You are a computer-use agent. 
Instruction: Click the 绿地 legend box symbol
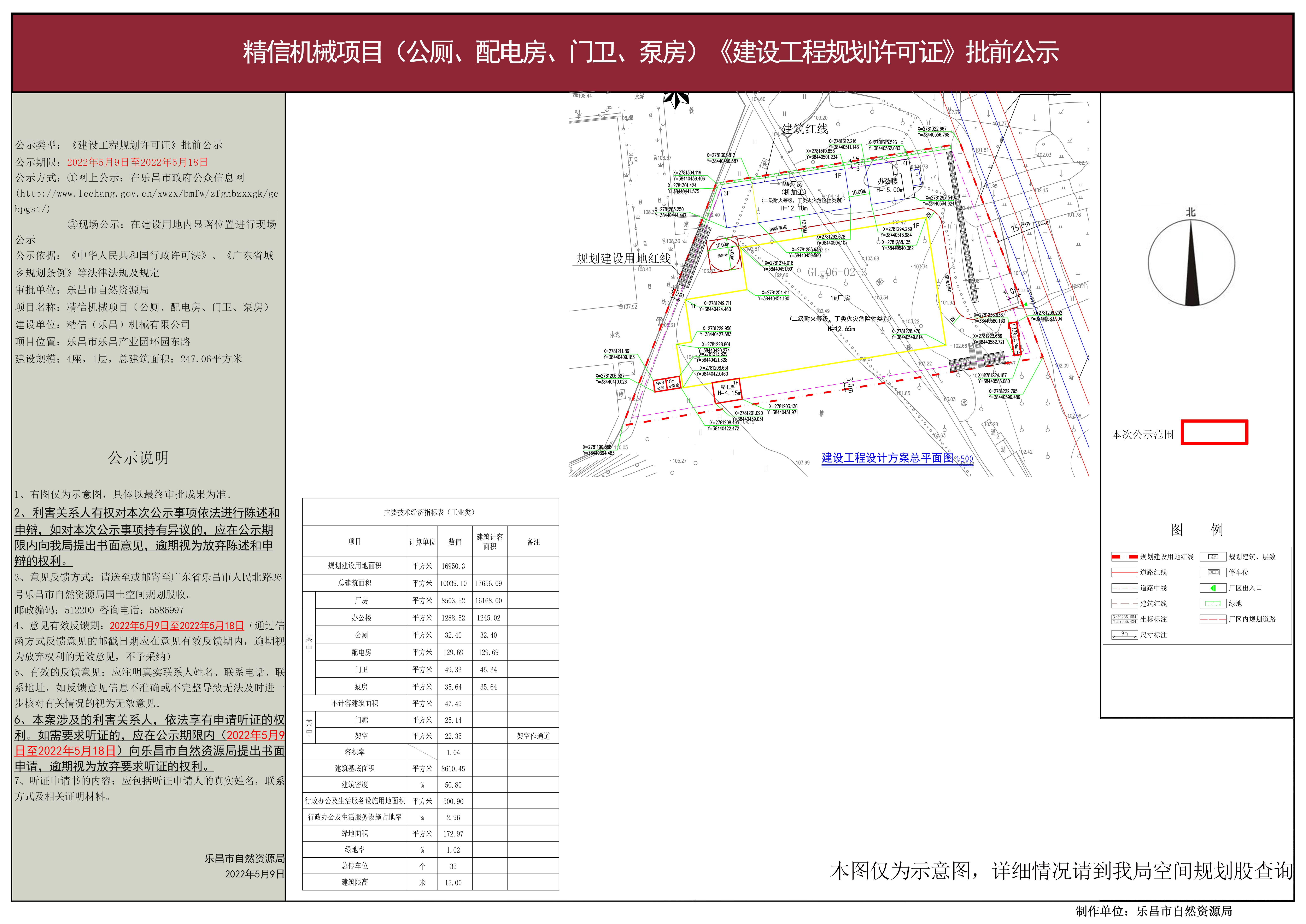(1213, 604)
